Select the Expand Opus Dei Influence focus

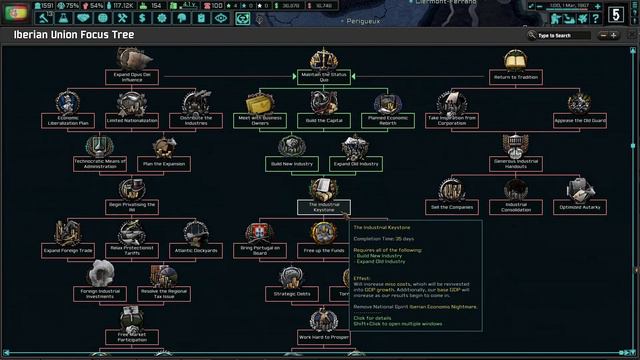[132, 77]
